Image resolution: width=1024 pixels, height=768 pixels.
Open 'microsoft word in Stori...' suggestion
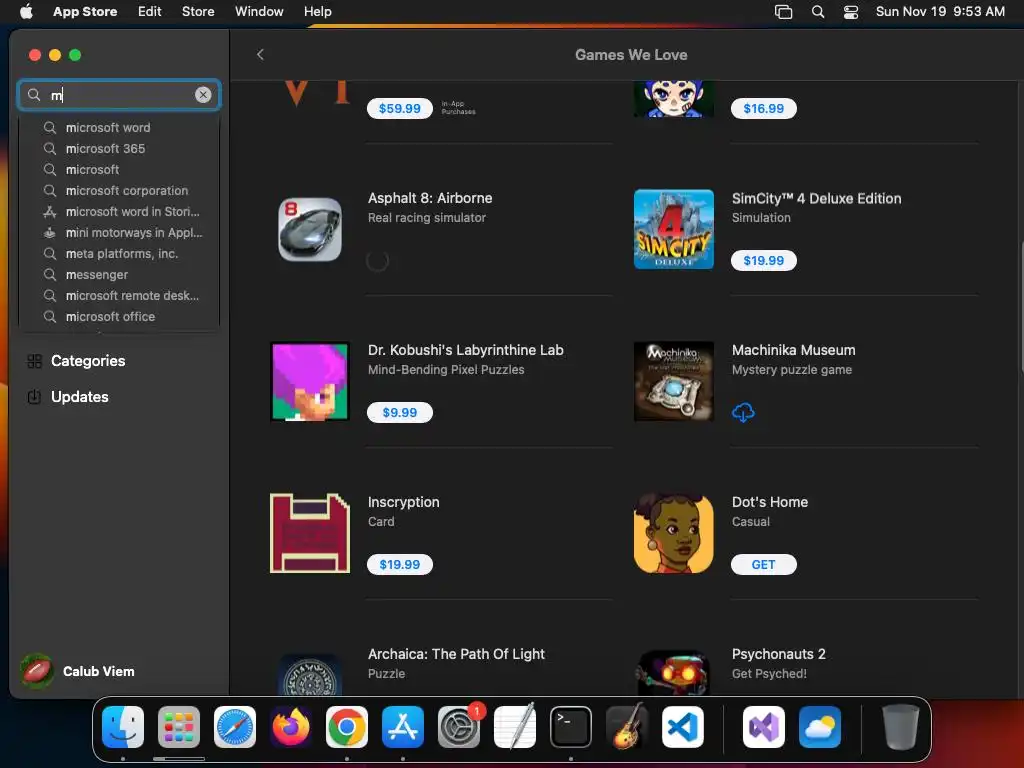tap(119, 212)
